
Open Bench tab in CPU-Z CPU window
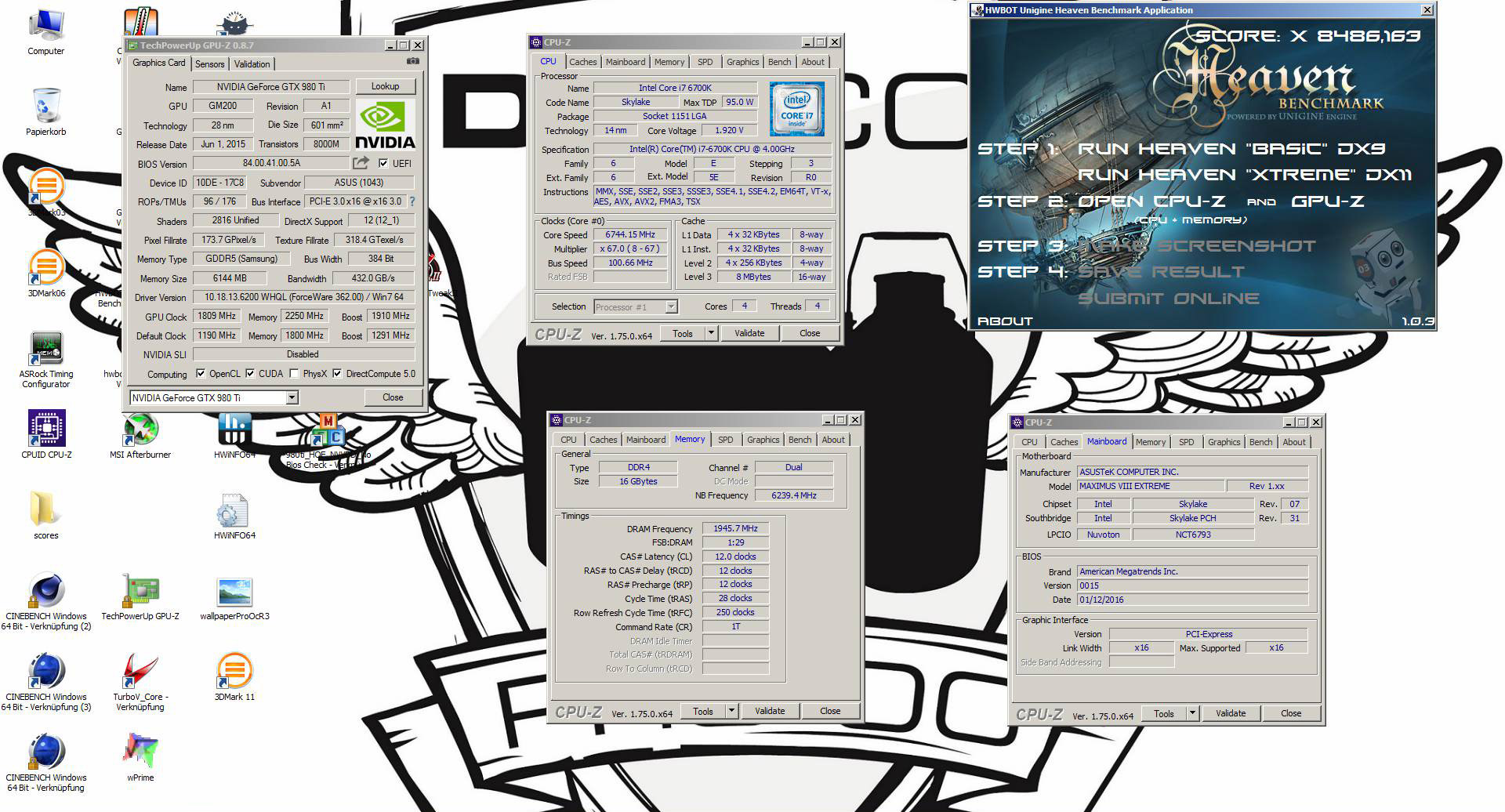click(x=779, y=62)
